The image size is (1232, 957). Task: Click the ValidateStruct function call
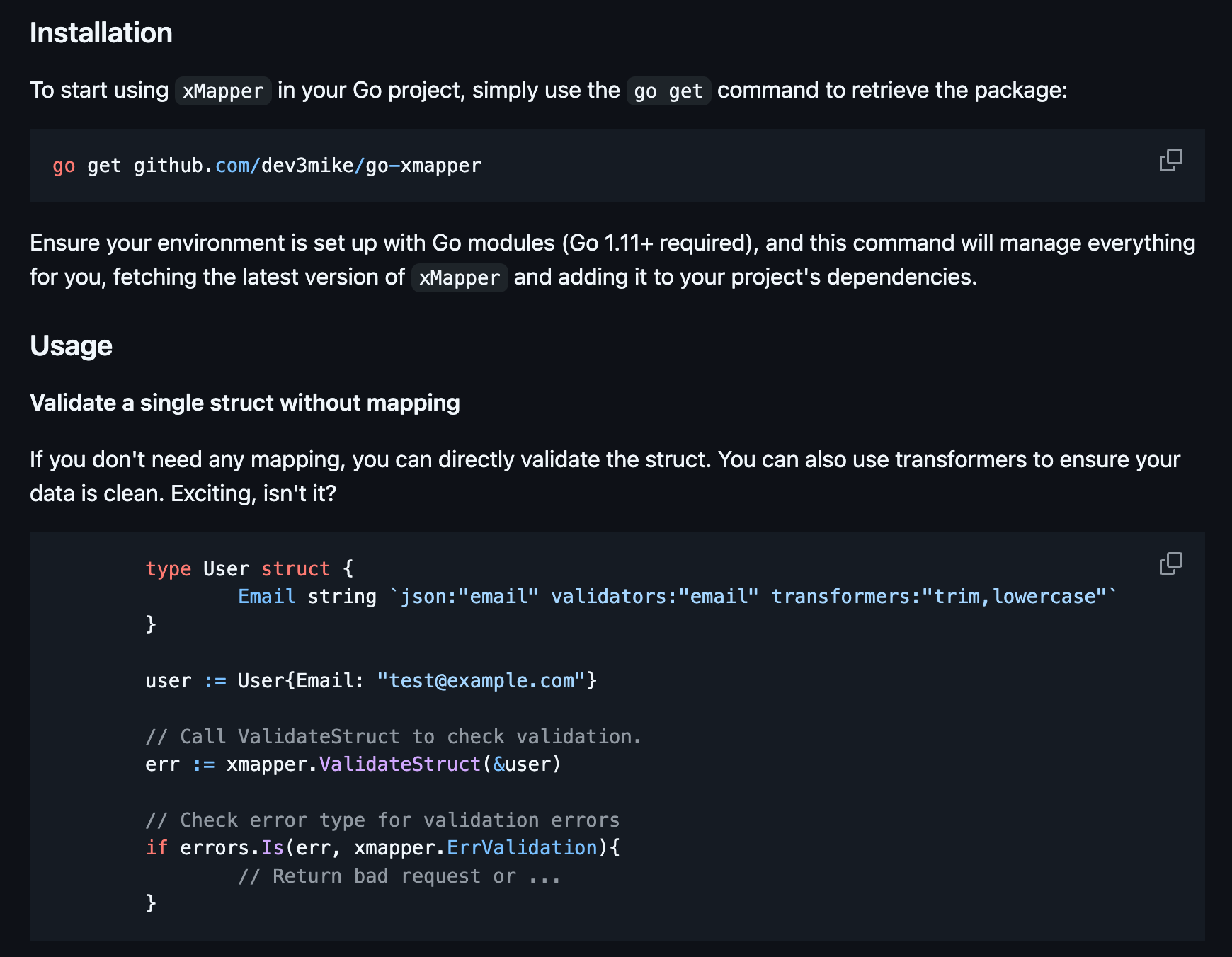point(400,764)
